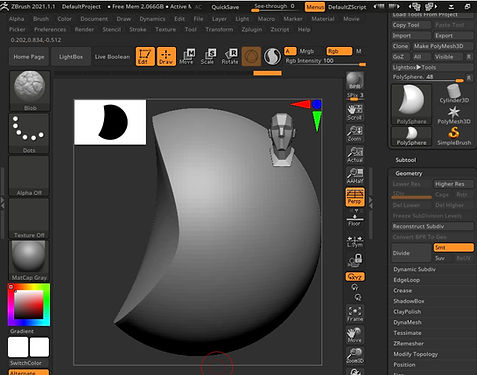This screenshot has width=477, height=375.
Task: Open the Blob brush selector
Action: tap(30, 91)
